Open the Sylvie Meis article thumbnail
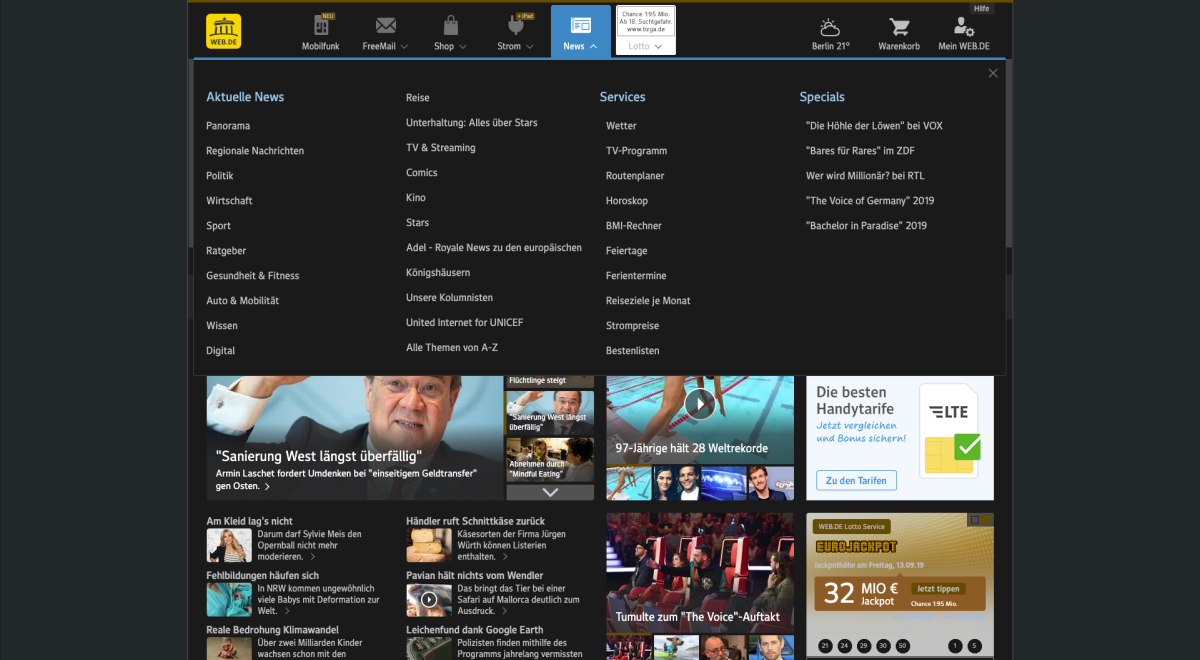 [x=229, y=545]
